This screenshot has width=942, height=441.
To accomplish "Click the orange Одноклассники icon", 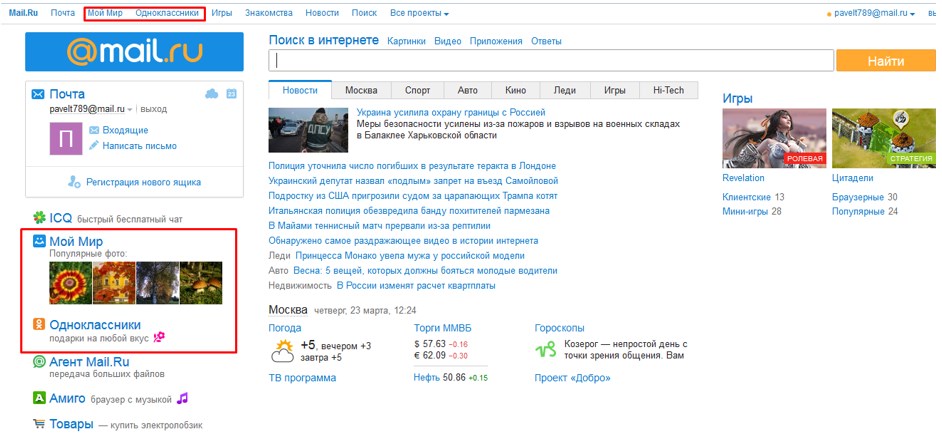I will [x=39, y=324].
